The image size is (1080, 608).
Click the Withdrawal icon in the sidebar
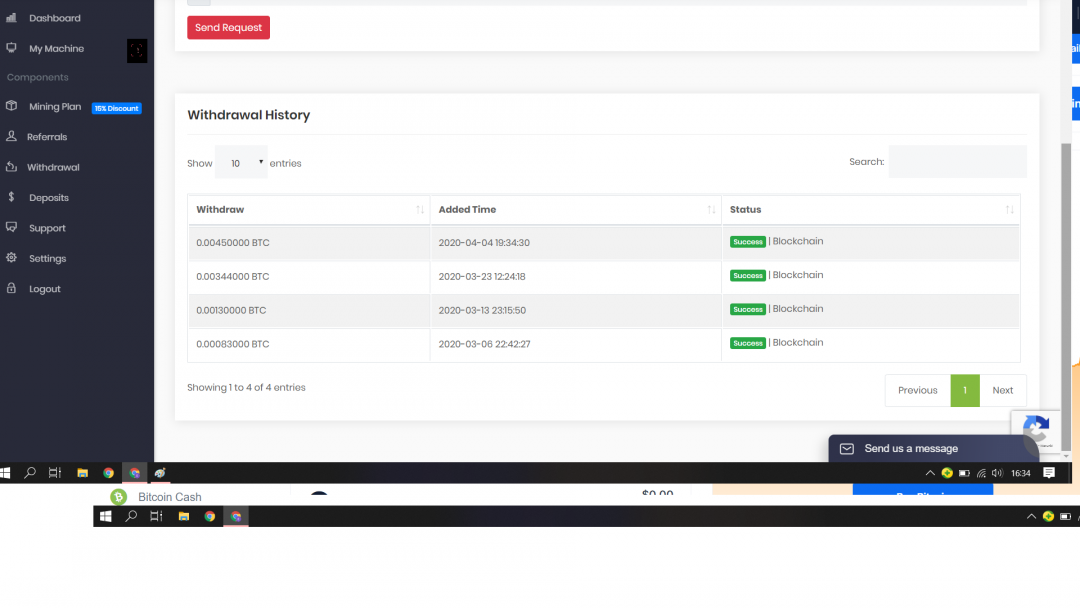pyautogui.click(x=12, y=167)
